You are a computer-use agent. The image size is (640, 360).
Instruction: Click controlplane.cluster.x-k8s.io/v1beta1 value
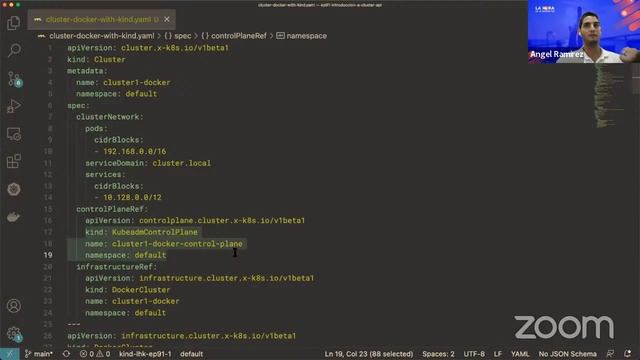pos(222,220)
